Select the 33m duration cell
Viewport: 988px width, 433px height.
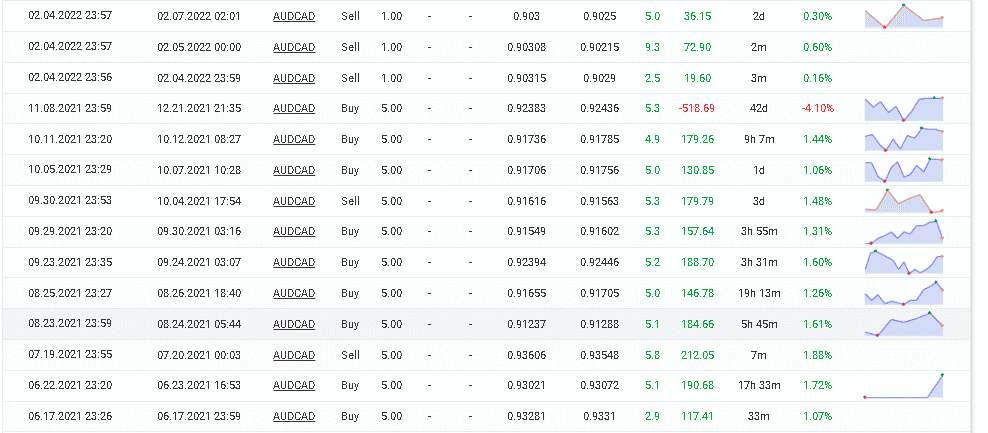pos(759,416)
